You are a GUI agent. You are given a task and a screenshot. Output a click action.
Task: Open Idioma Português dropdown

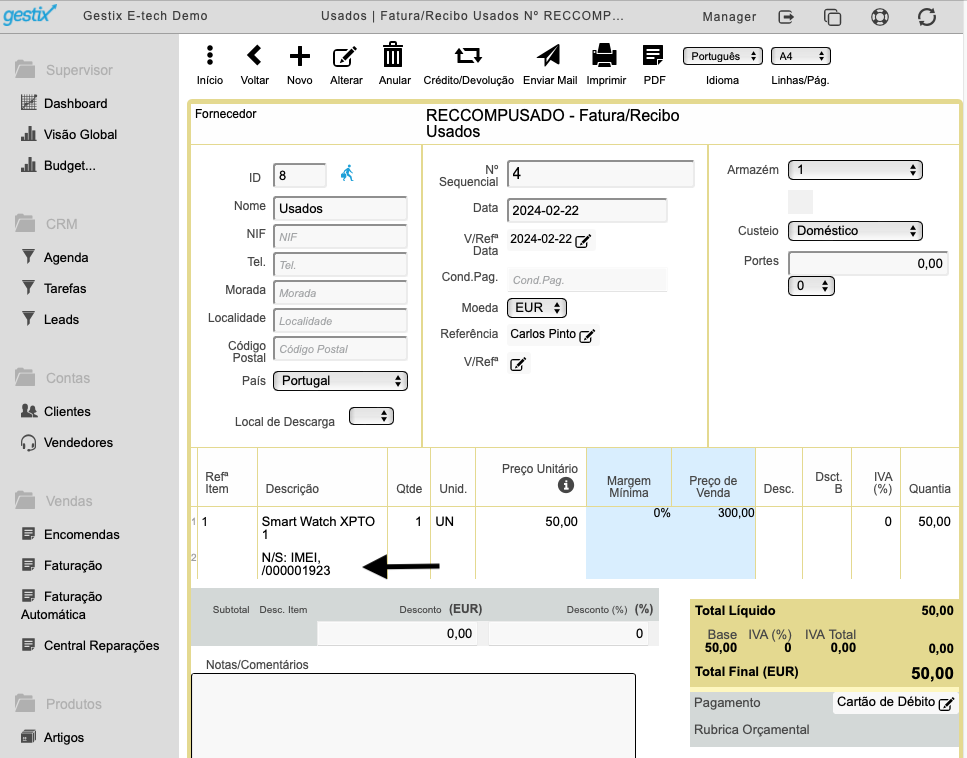[723, 56]
